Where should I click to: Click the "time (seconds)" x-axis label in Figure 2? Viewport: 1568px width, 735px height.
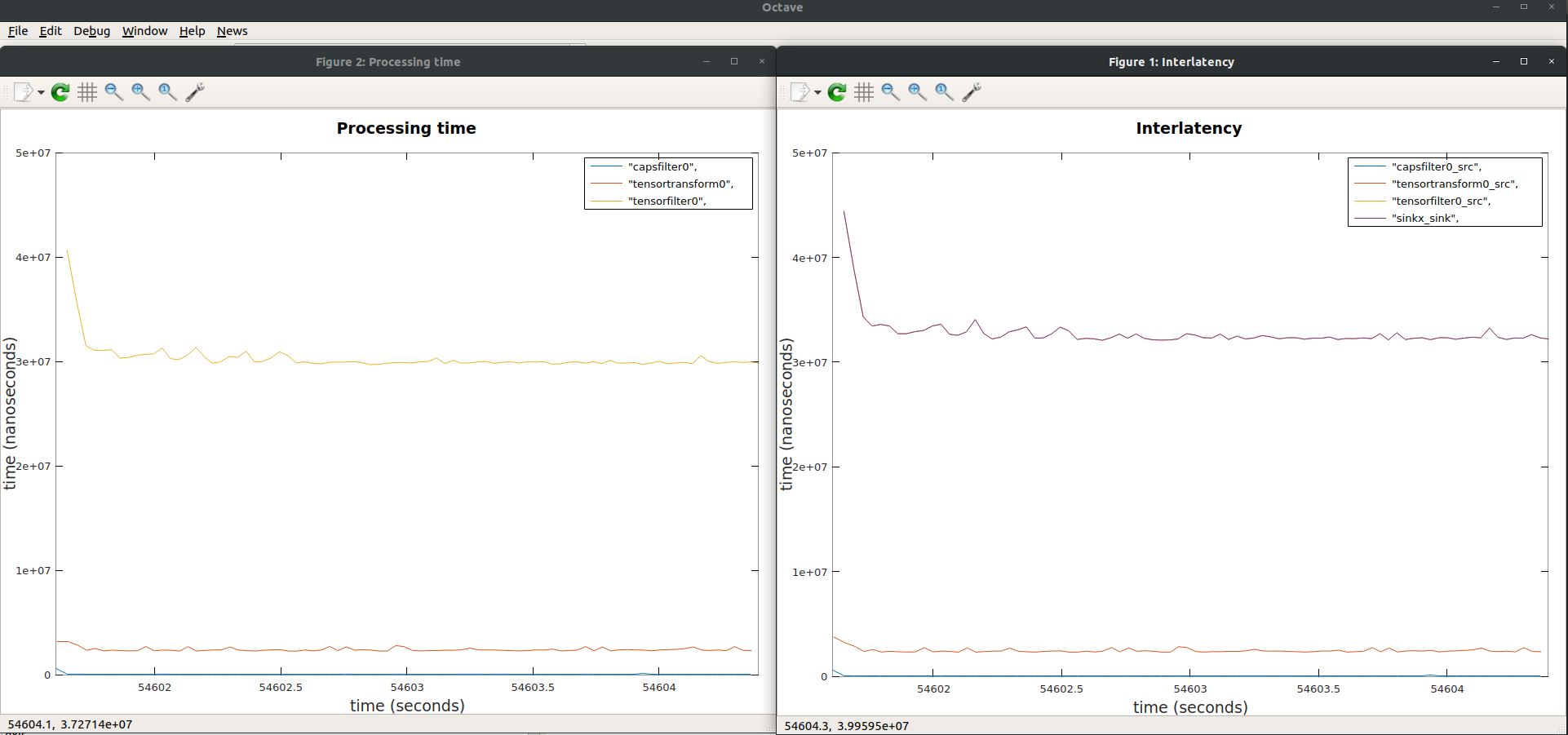(407, 706)
